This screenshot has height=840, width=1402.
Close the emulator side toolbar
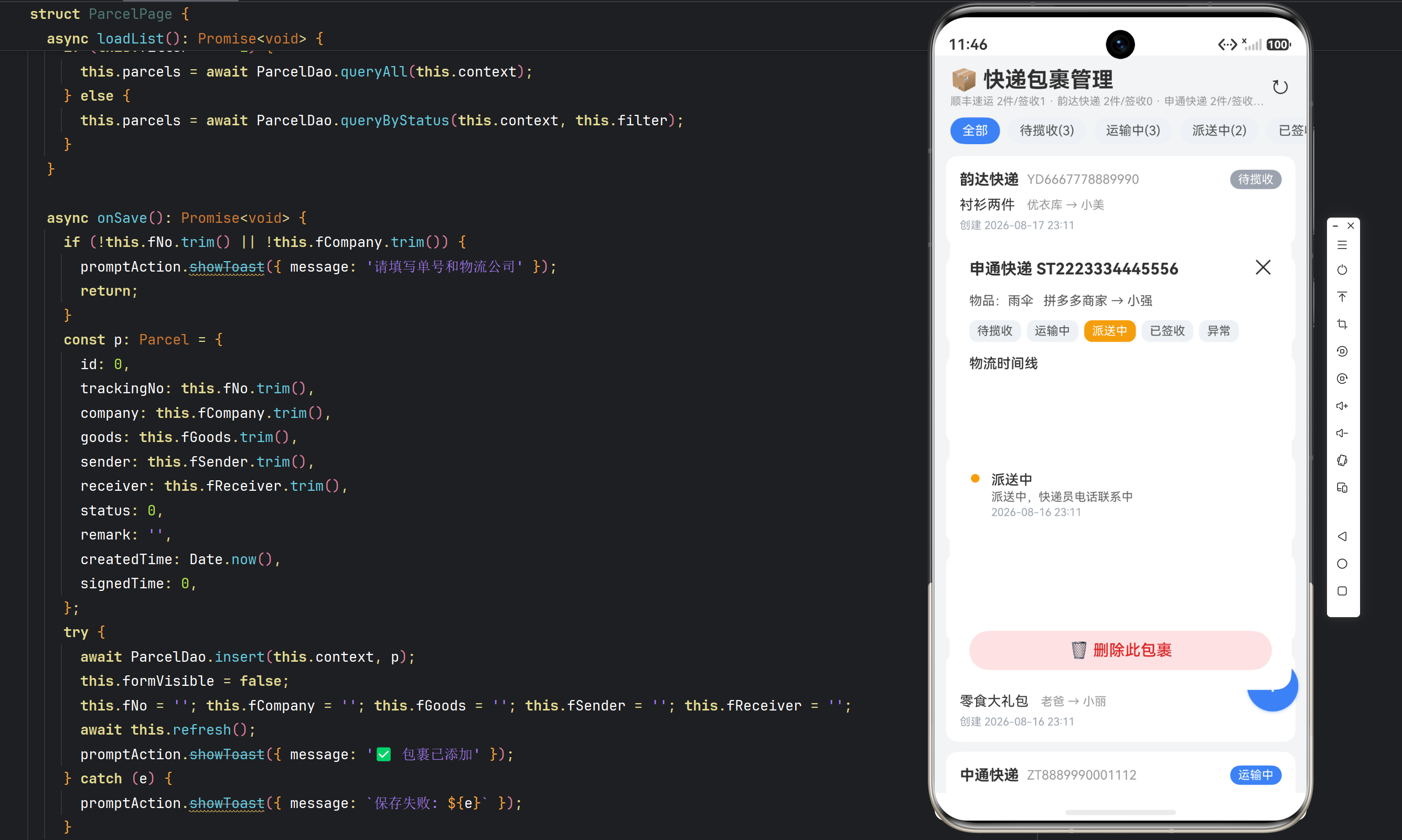(1351, 226)
